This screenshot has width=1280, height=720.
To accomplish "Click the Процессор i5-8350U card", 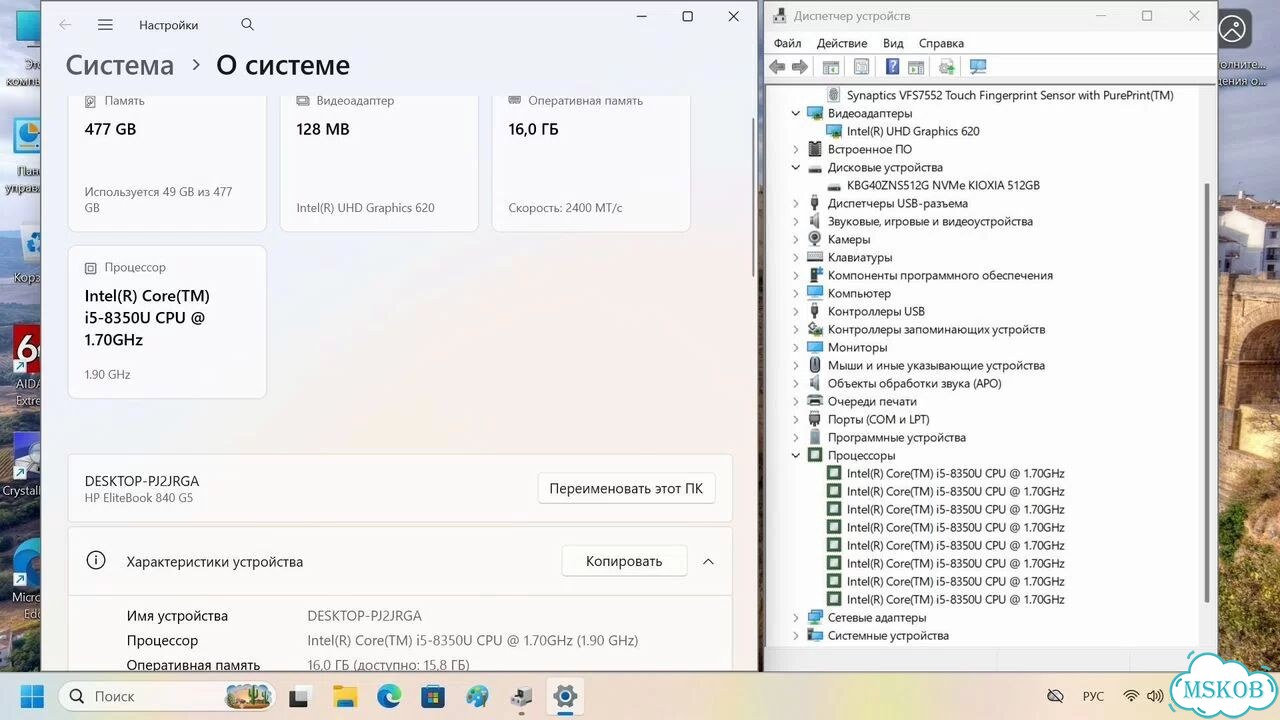I will pyautogui.click(x=167, y=321).
